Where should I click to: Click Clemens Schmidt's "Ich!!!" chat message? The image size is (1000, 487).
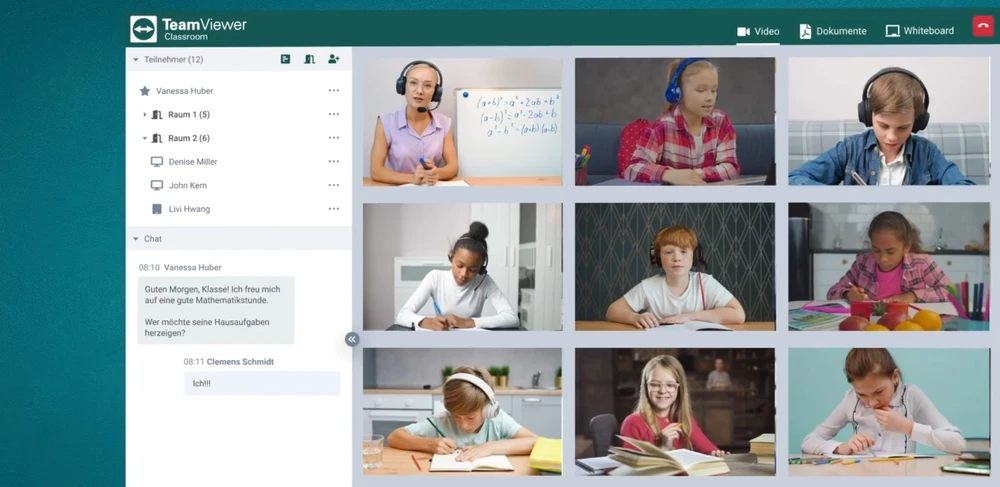pyautogui.click(x=262, y=384)
